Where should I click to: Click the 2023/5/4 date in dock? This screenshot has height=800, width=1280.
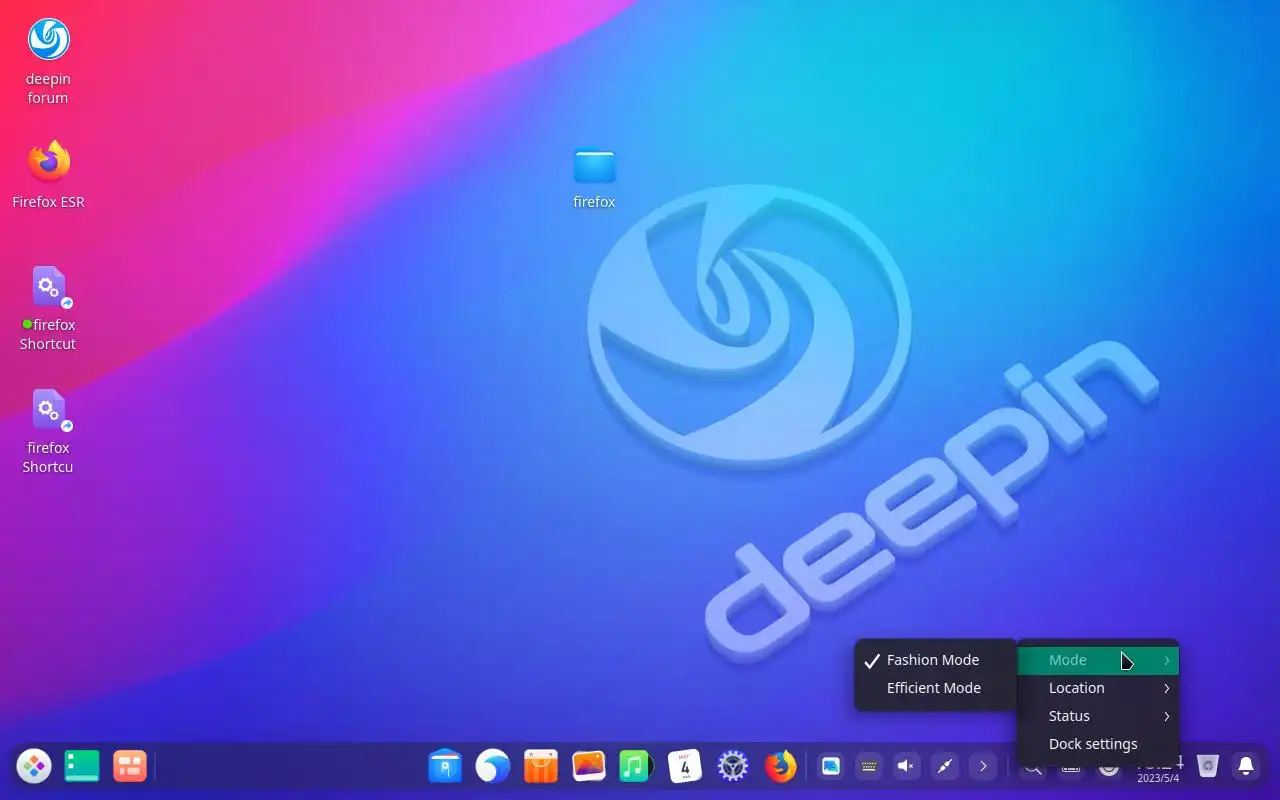(x=1158, y=778)
